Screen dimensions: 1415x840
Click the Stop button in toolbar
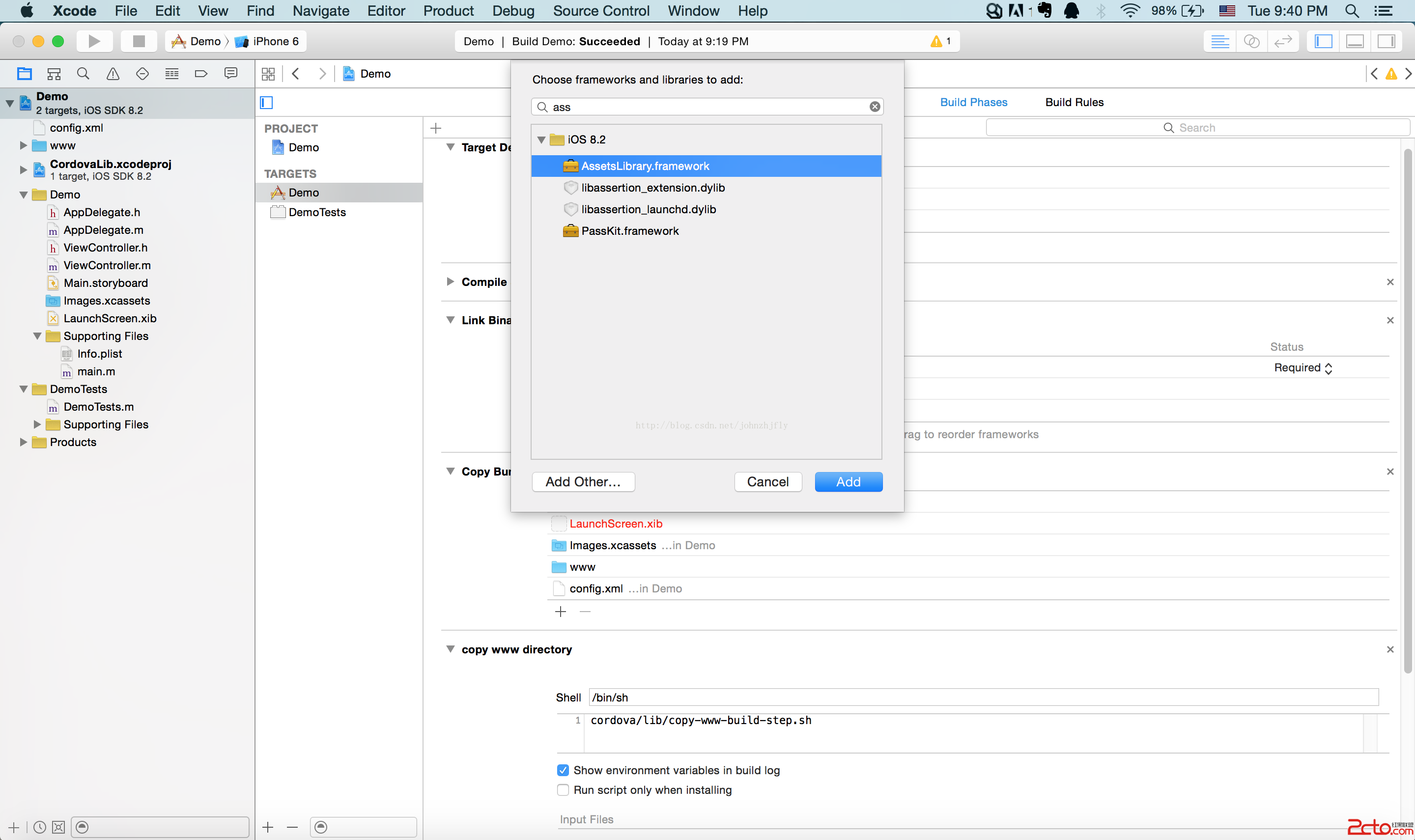click(139, 41)
